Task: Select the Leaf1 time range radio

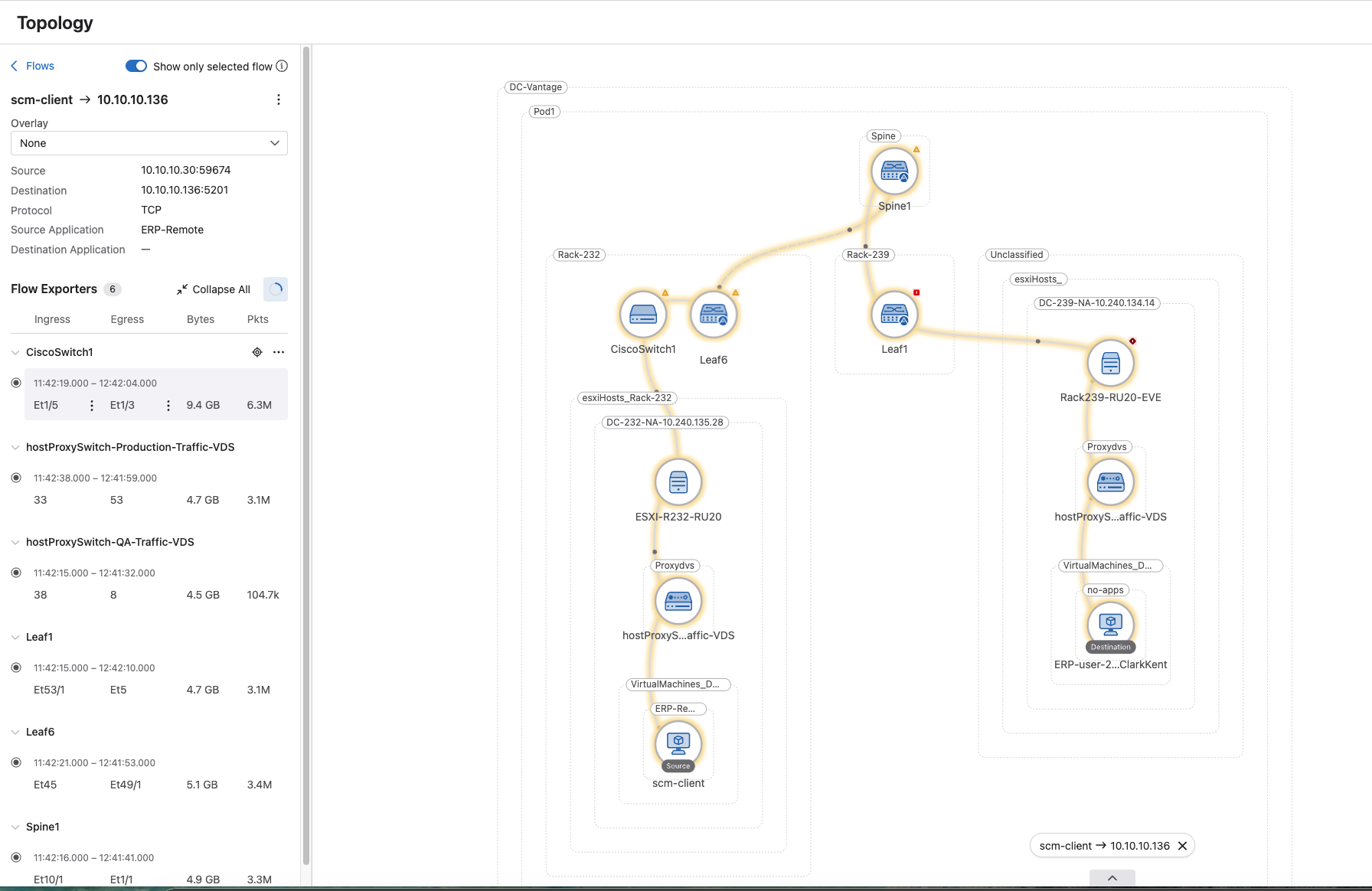Action: (16, 667)
